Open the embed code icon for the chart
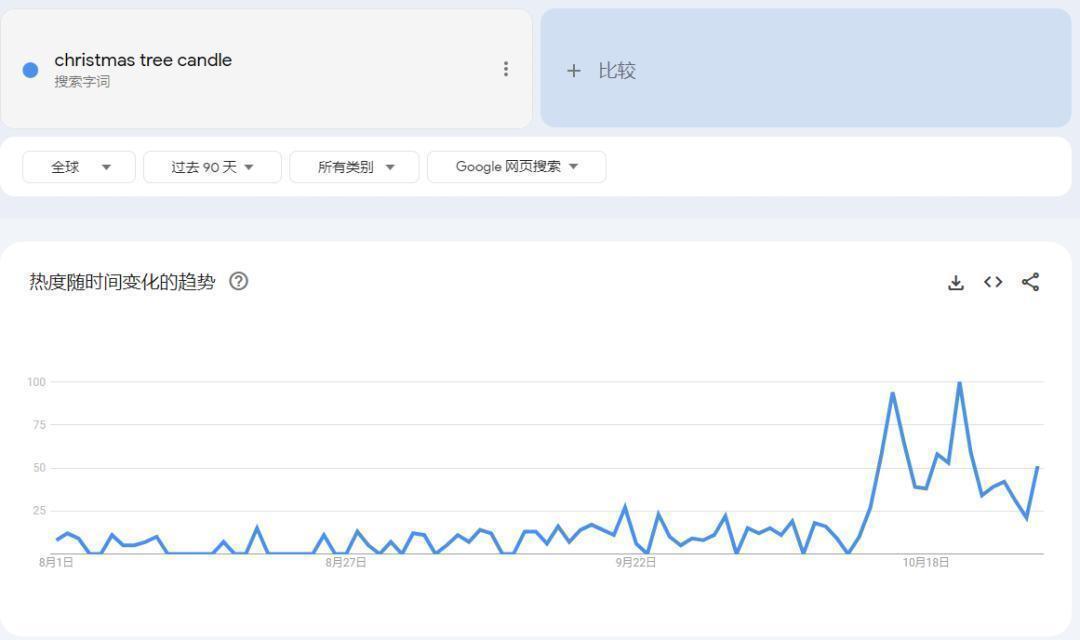Viewport: 1080px width, 640px height. click(993, 282)
